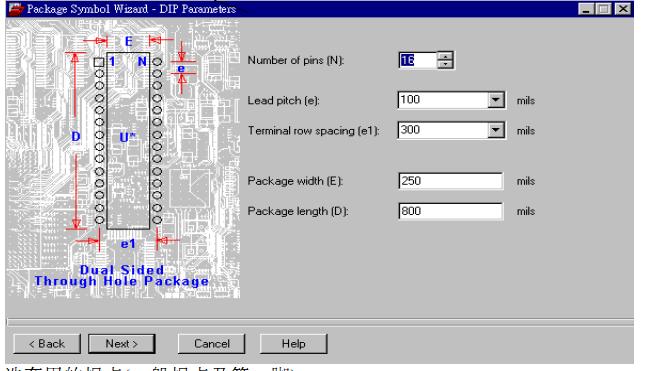
Task: Proceed with the Next button
Action: tap(122, 344)
